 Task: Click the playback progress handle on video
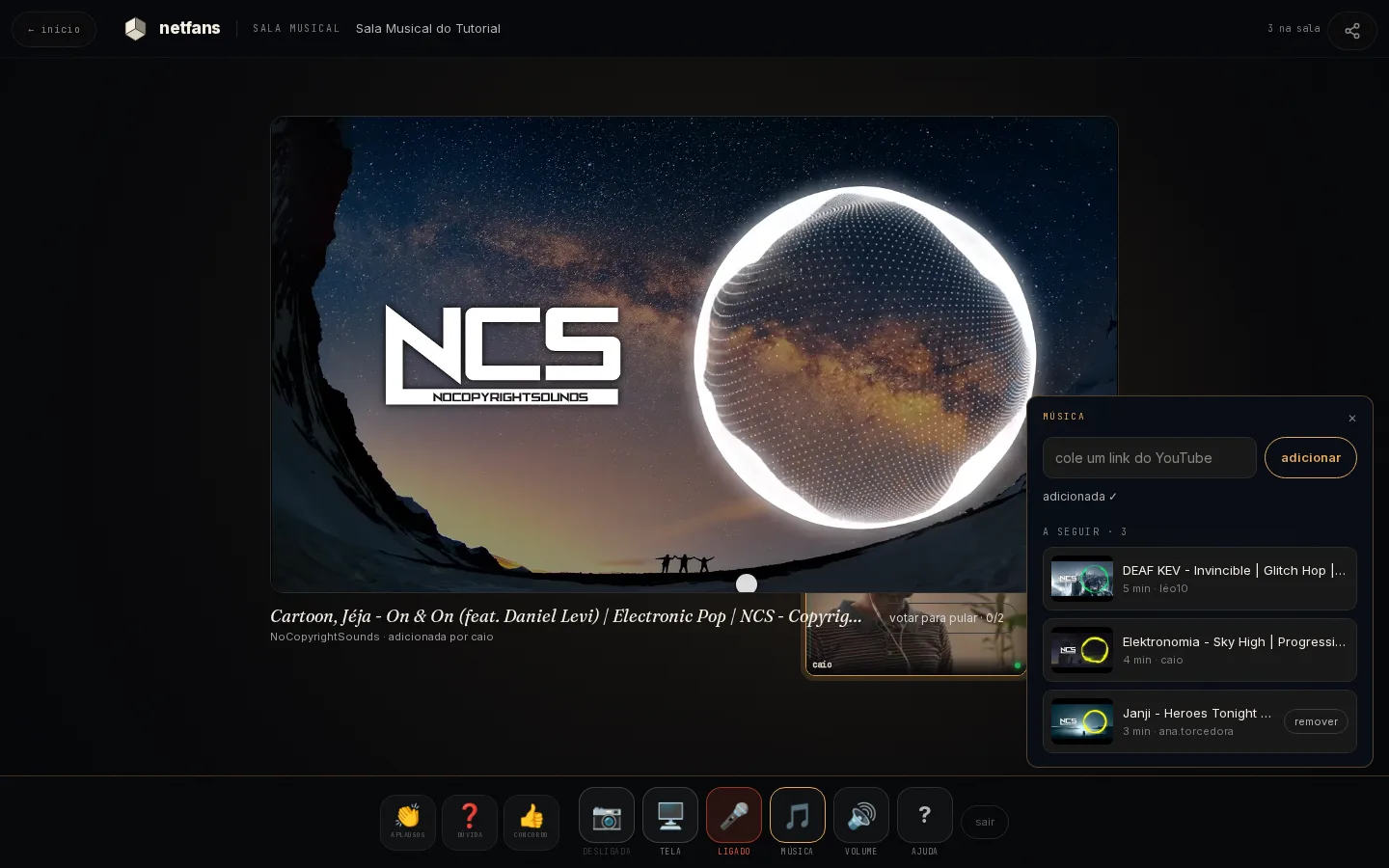pos(747,583)
